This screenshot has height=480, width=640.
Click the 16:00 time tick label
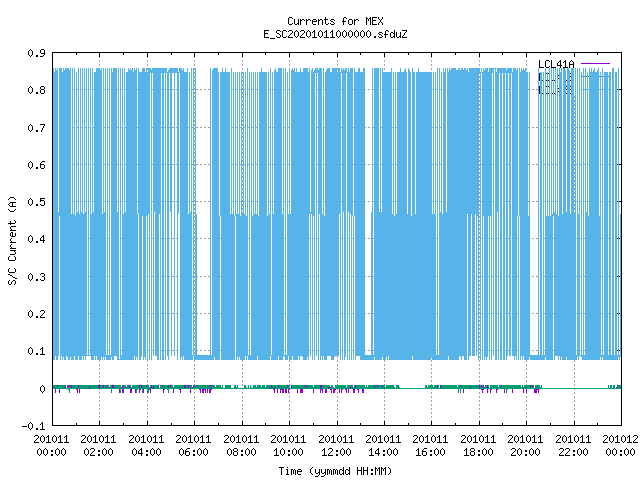(x=431, y=452)
